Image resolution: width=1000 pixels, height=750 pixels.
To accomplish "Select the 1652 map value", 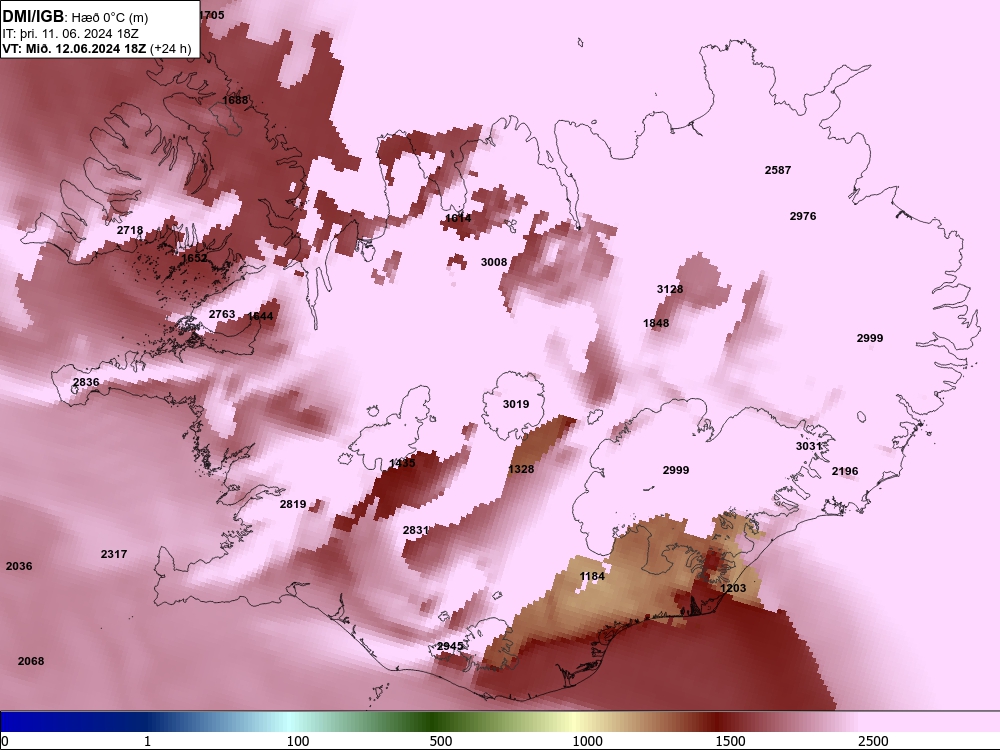I will [x=195, y=258].
